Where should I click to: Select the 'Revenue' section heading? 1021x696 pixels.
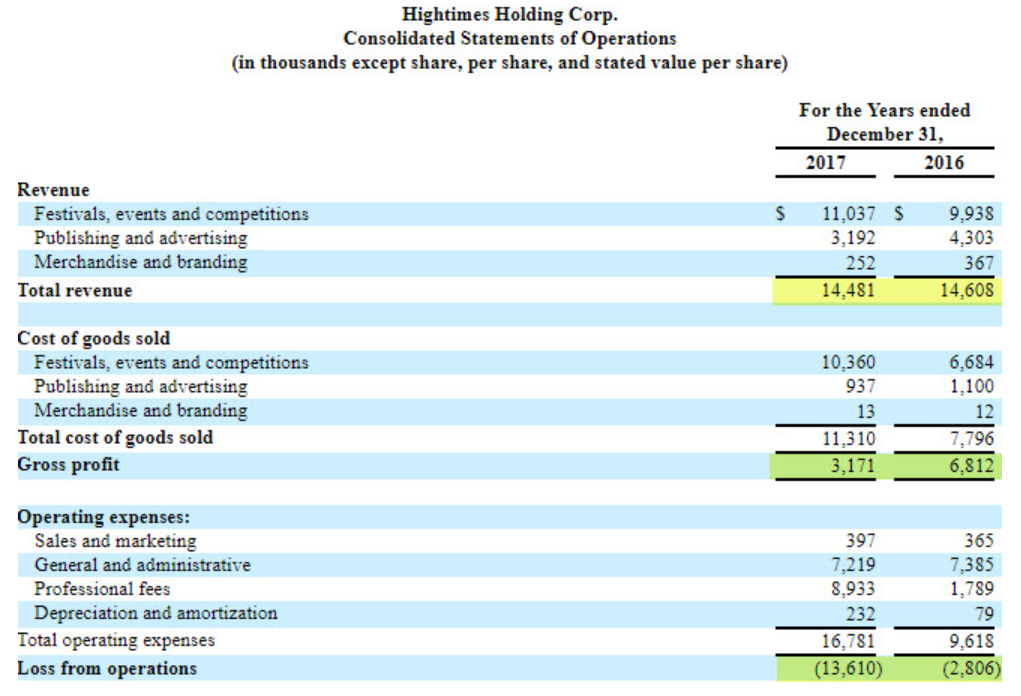coord(53,190)
